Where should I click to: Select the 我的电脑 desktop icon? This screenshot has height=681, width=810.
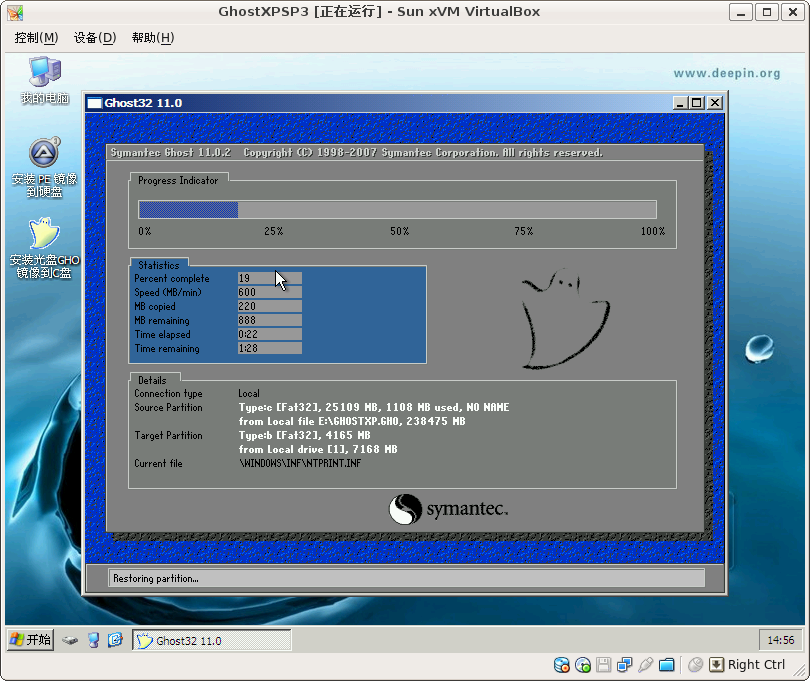(45, 80)
